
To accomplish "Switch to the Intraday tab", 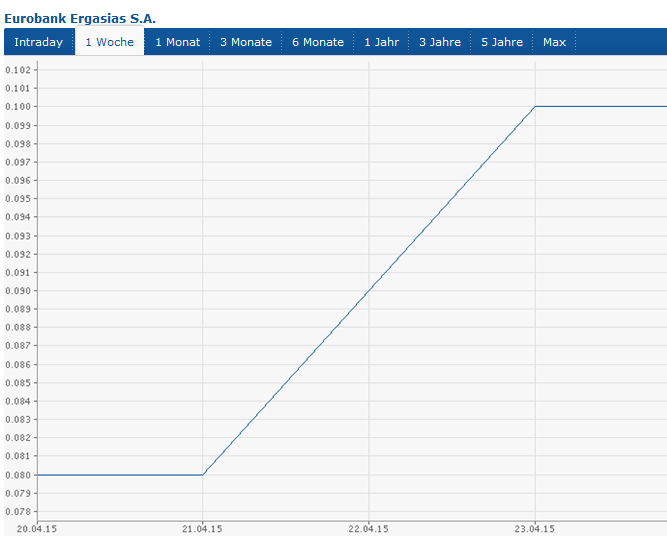I will click(38, 42).
